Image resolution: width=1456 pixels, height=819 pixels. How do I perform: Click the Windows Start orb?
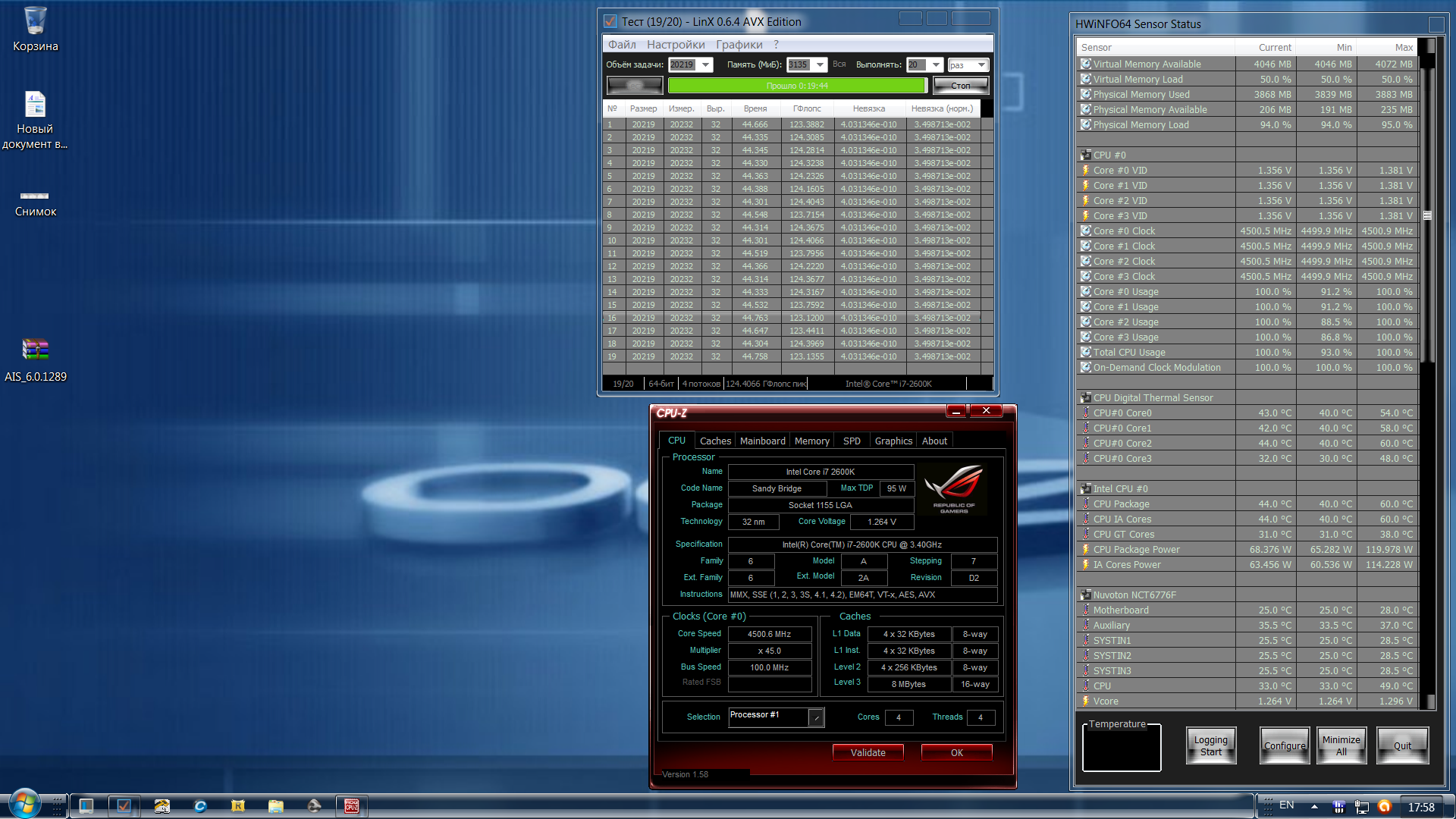(24, 803)
